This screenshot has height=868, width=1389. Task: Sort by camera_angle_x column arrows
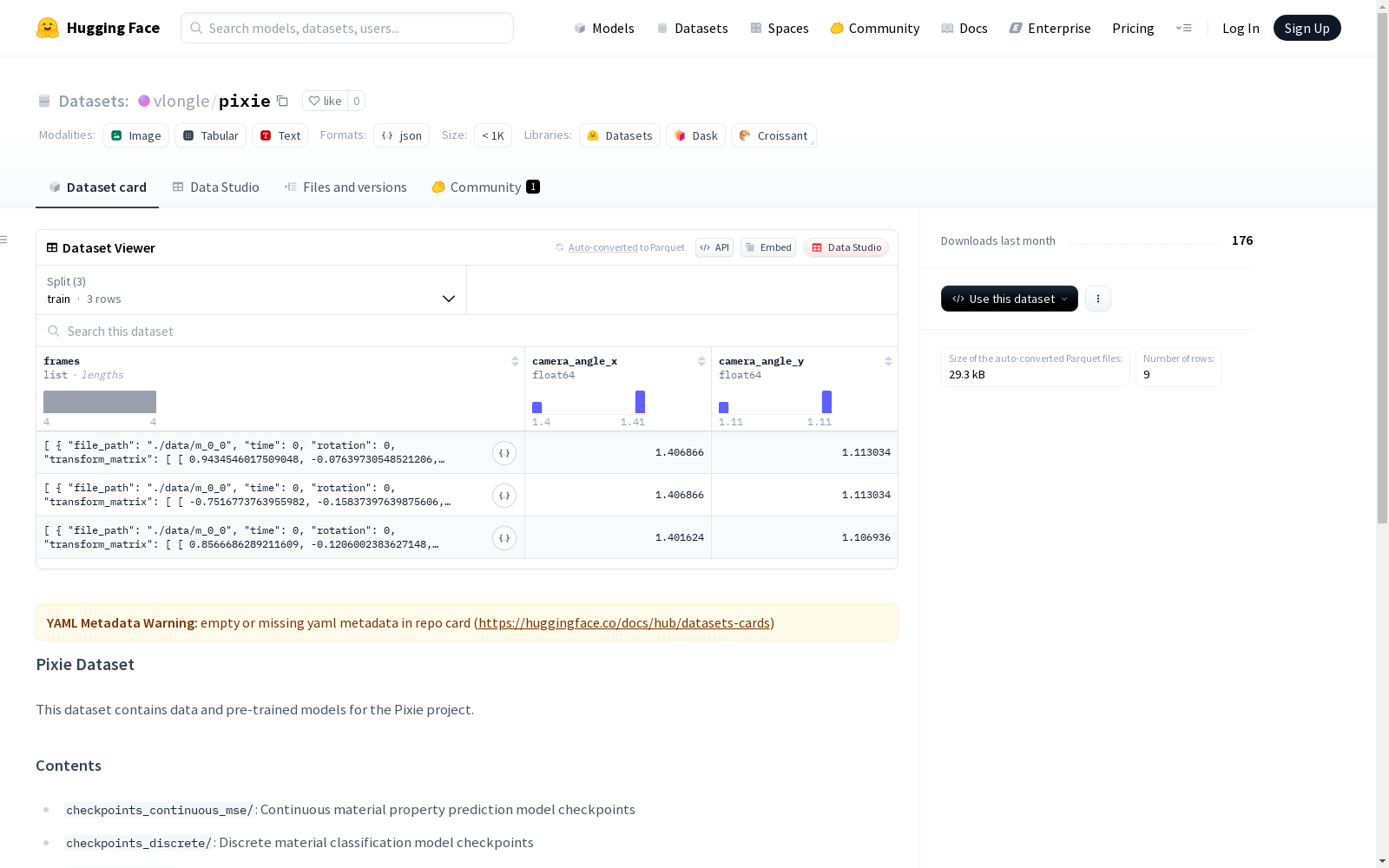point(701,361)
